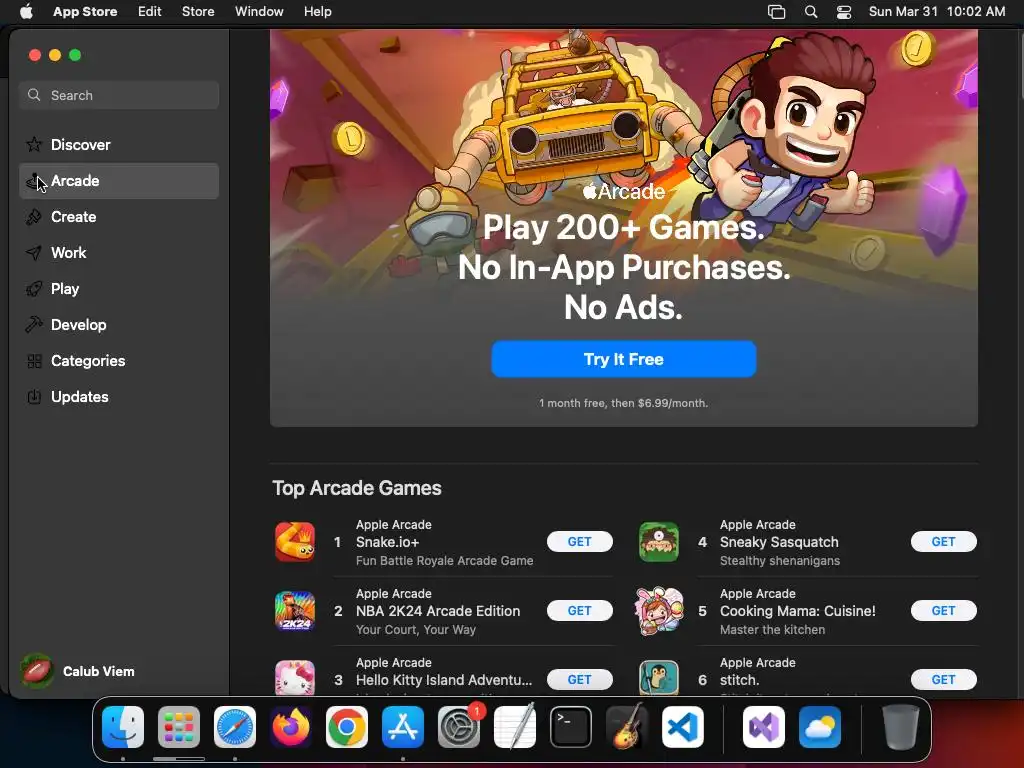
Task: Get Cooking Mama: Cuisine!
Action: tap(944, 611)
